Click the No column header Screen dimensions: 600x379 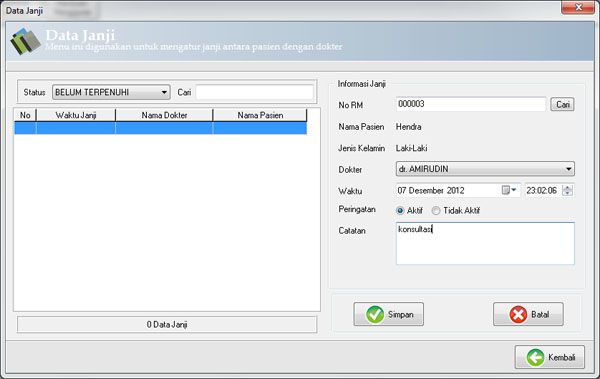(x=25, y=115)
